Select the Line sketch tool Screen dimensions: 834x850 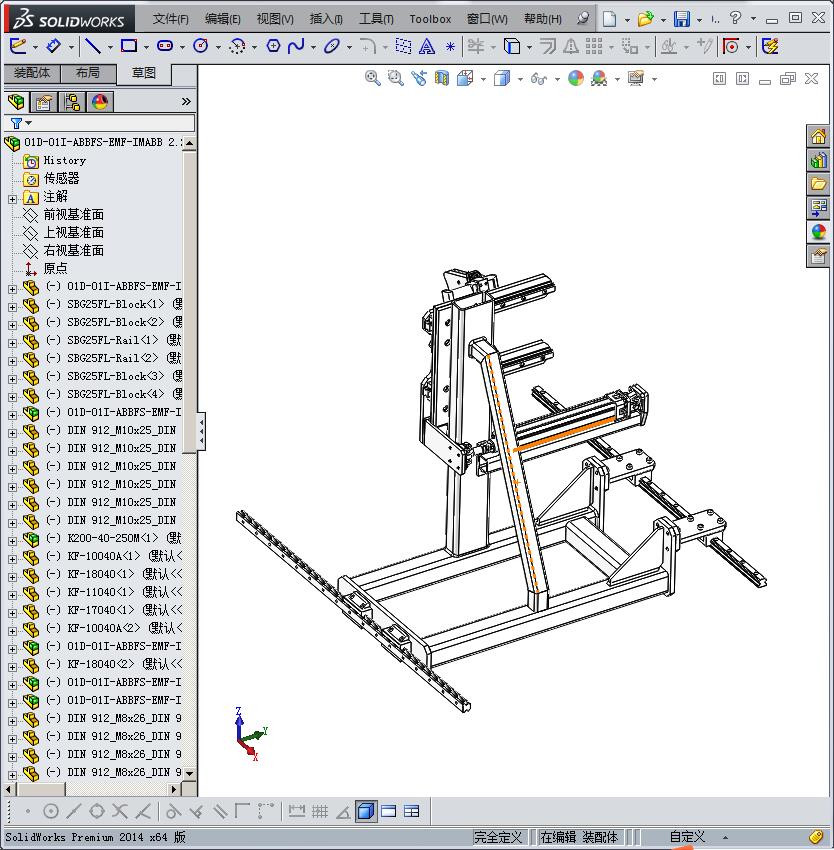coord(93,46)
